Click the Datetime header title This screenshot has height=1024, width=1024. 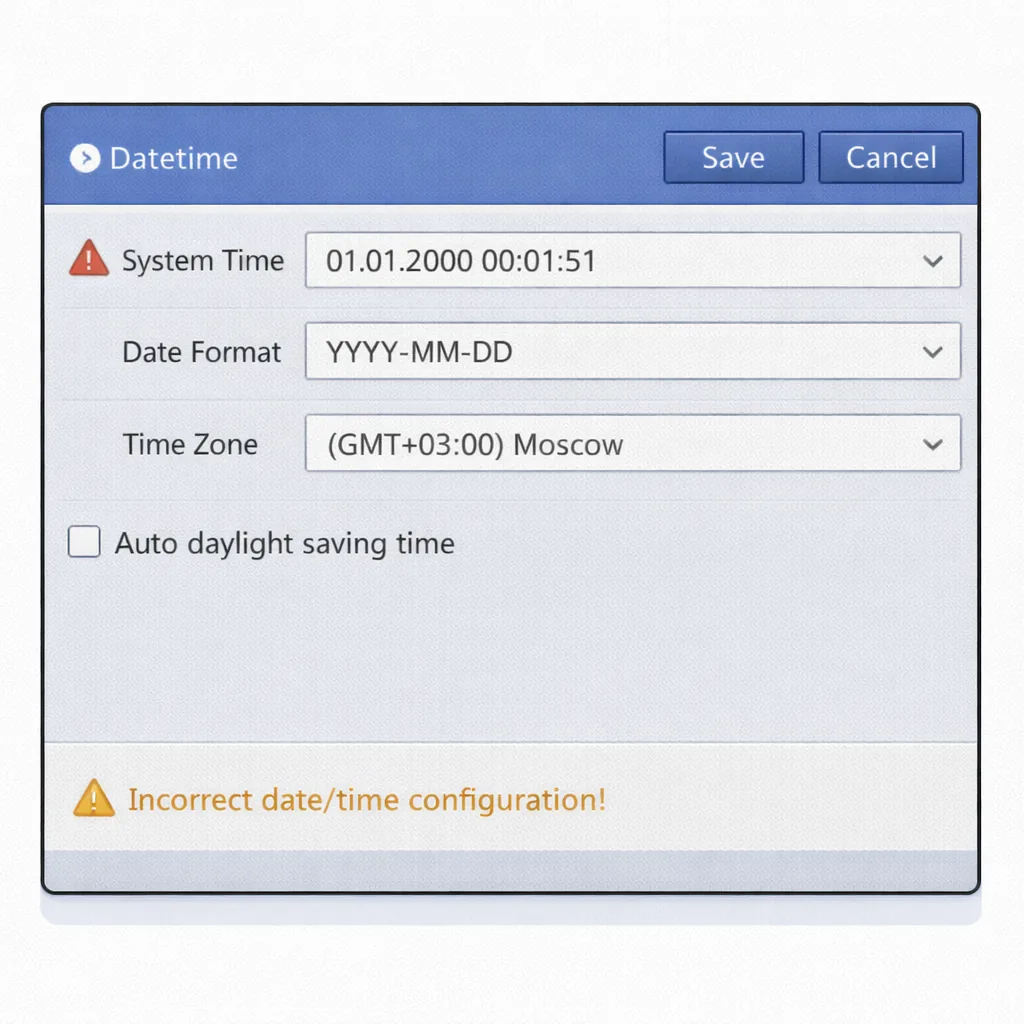pos(174,159)
